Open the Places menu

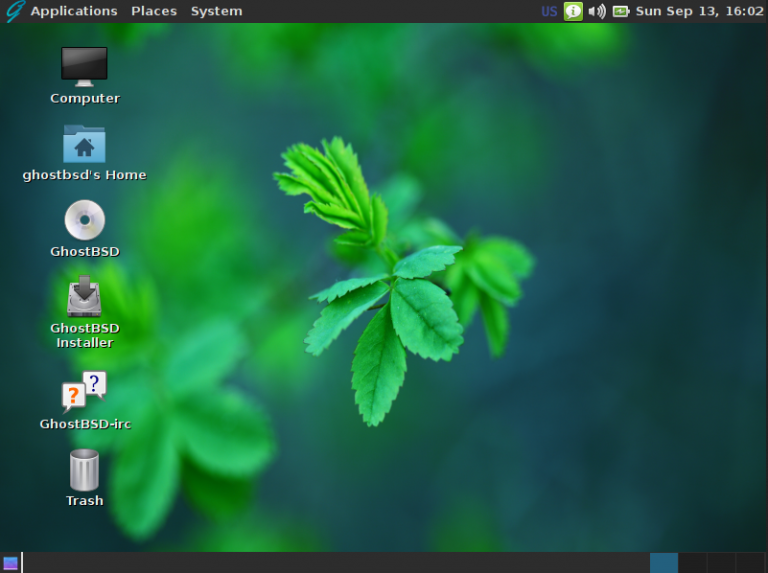click(154, 11)
